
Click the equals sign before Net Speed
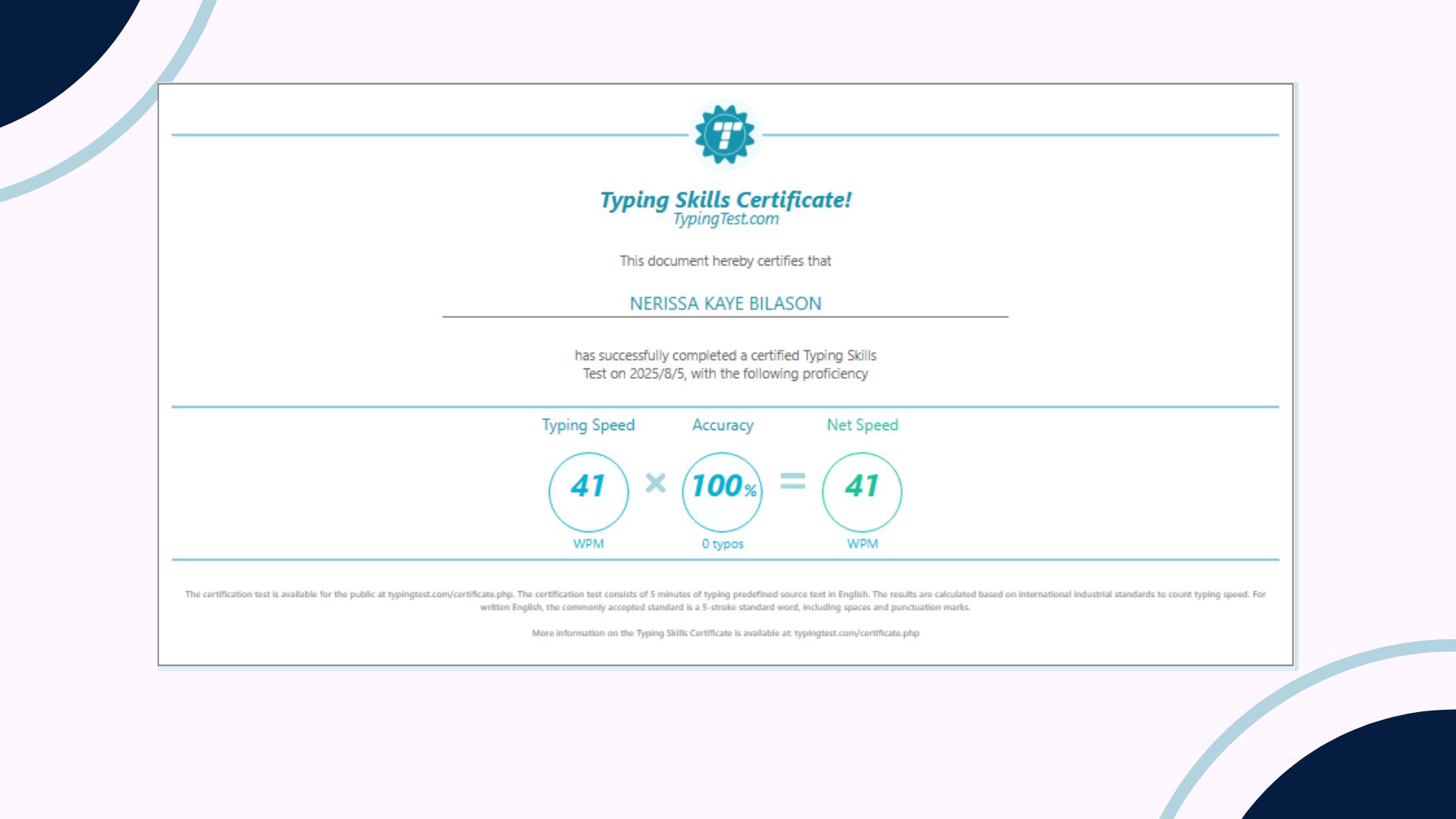(792, 481)
